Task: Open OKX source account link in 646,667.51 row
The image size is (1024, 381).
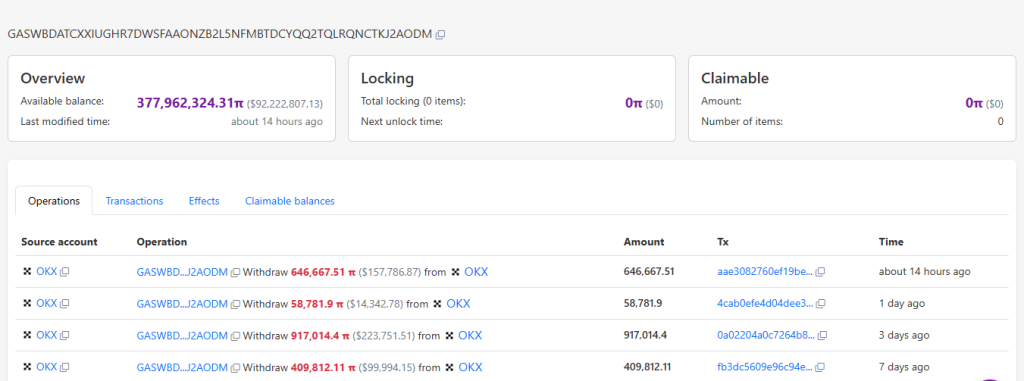Action: click(46, 271)
